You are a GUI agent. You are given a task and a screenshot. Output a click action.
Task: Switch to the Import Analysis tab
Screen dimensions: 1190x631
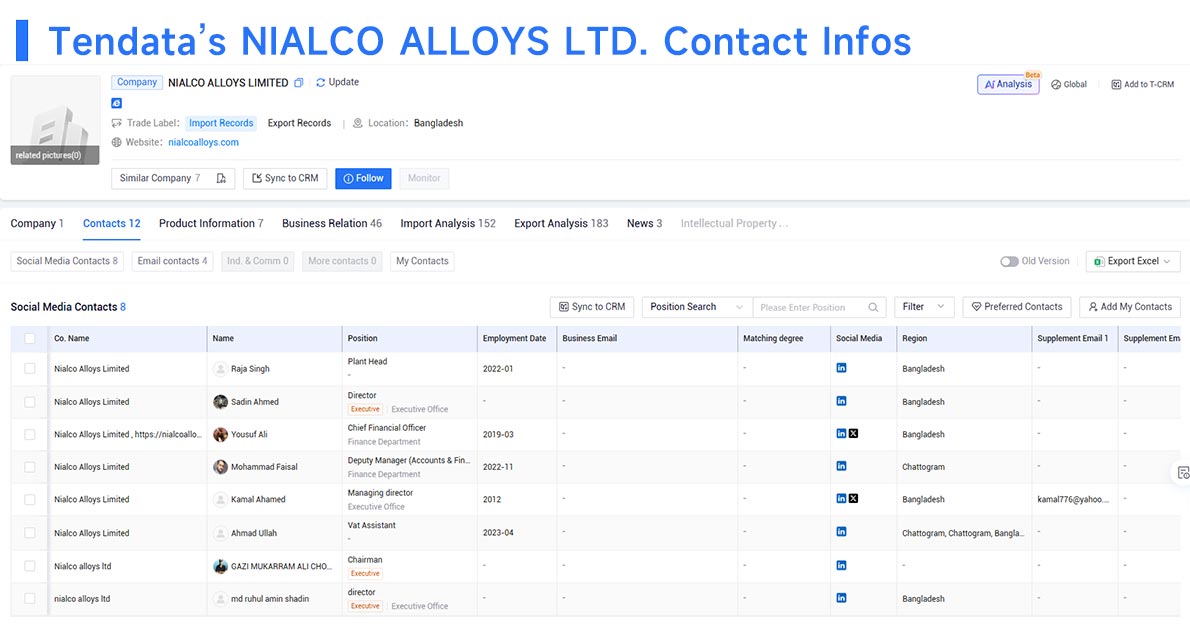(x=448, y=223)
